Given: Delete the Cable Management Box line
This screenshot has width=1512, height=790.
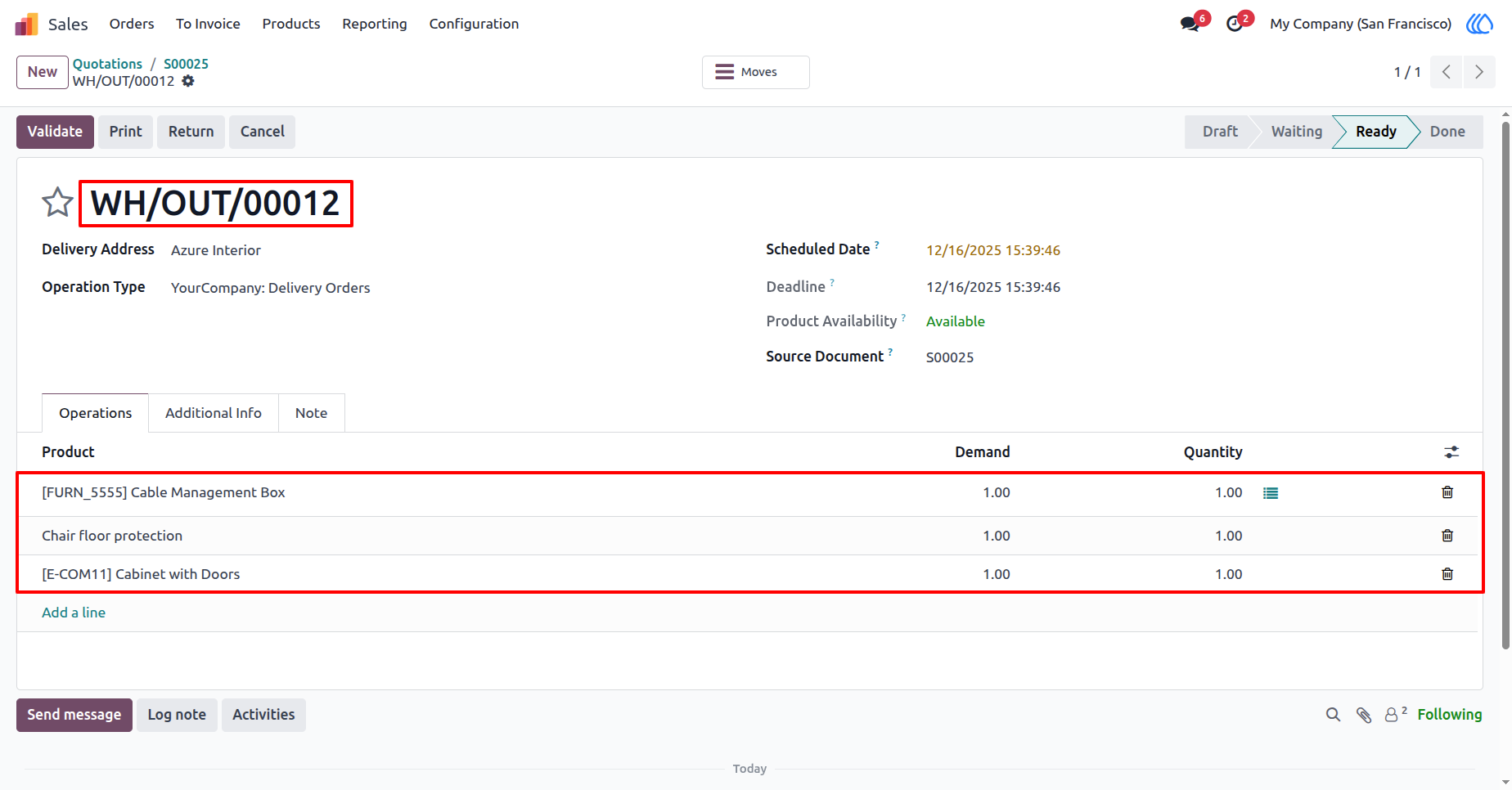Looking at the screenshot, I should [x=1447, y=492].
